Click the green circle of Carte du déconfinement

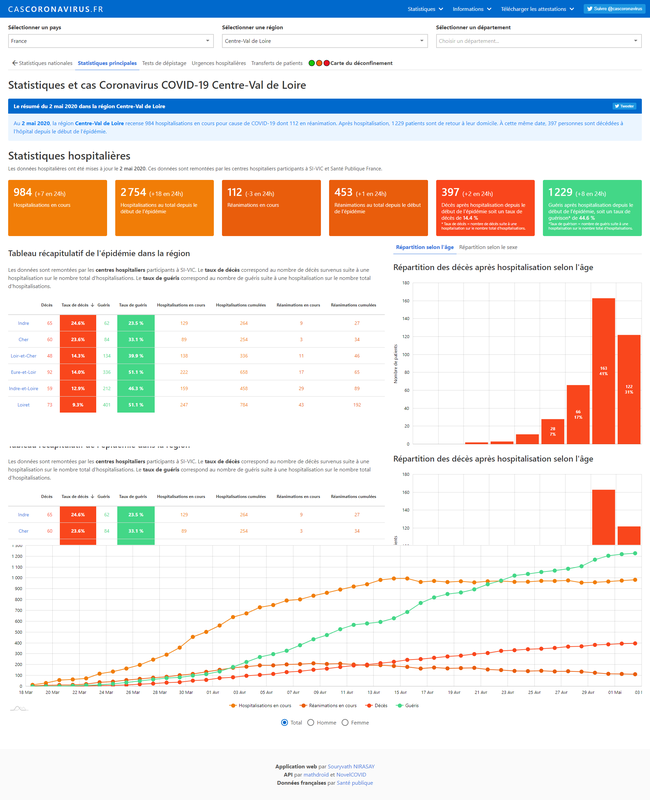pos(312,63)
